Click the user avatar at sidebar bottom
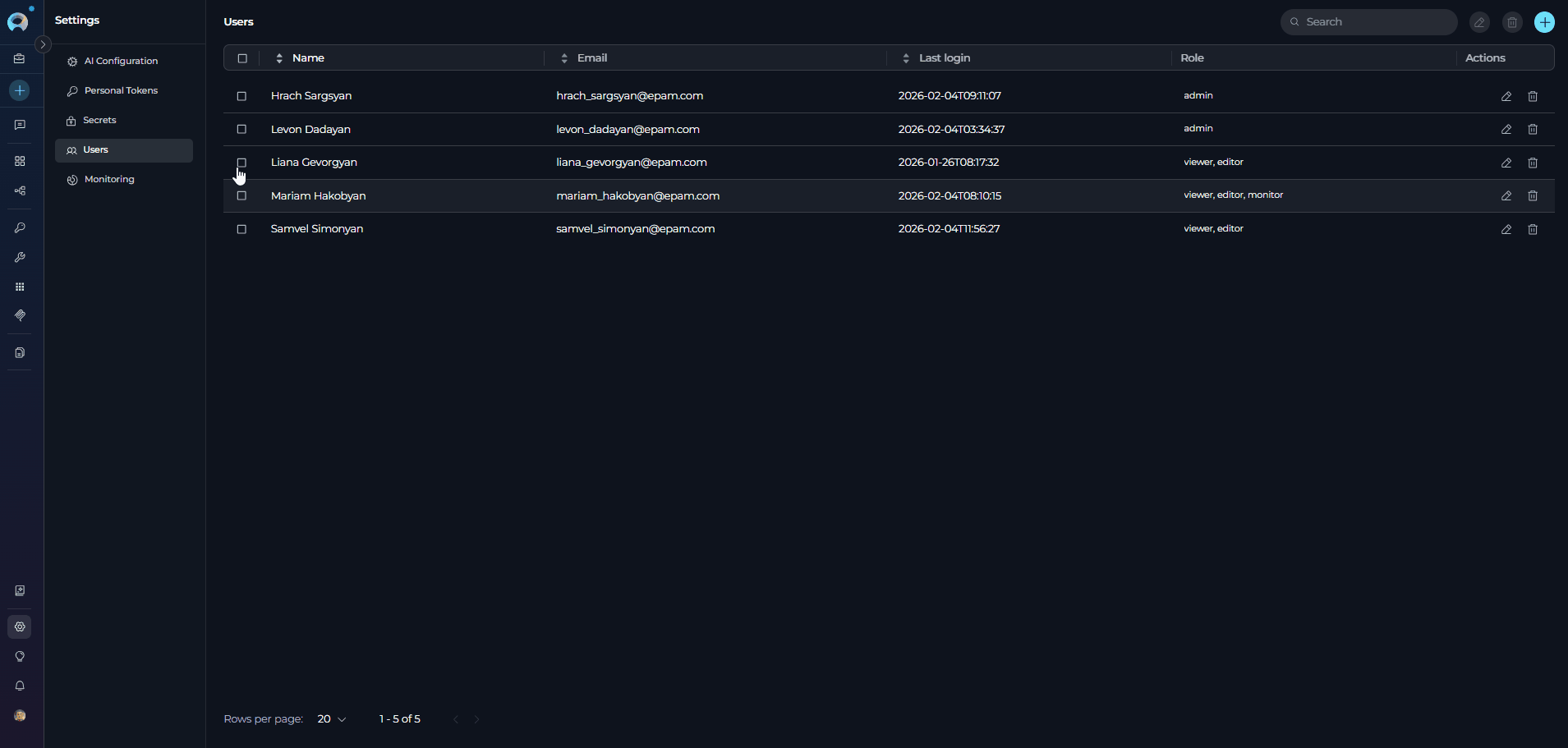1568x748 pixels. pos(20,715)
